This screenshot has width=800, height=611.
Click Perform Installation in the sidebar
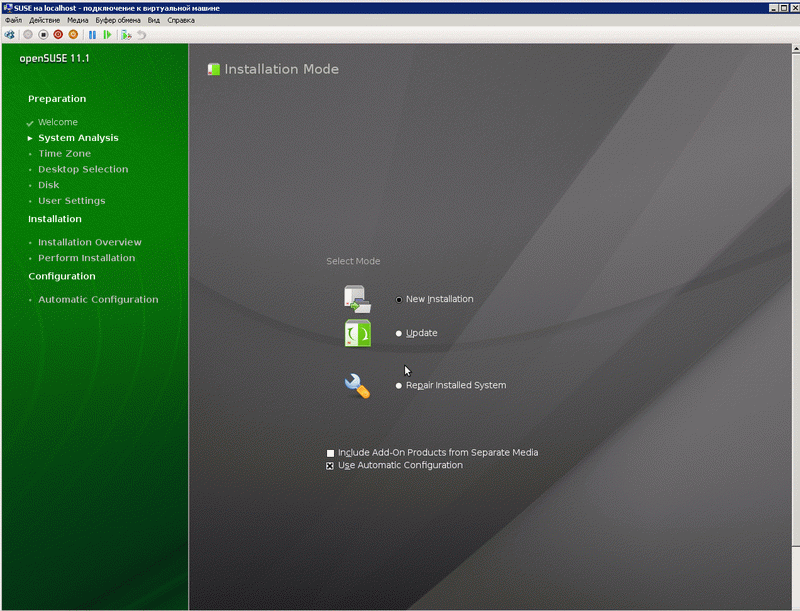87,258
